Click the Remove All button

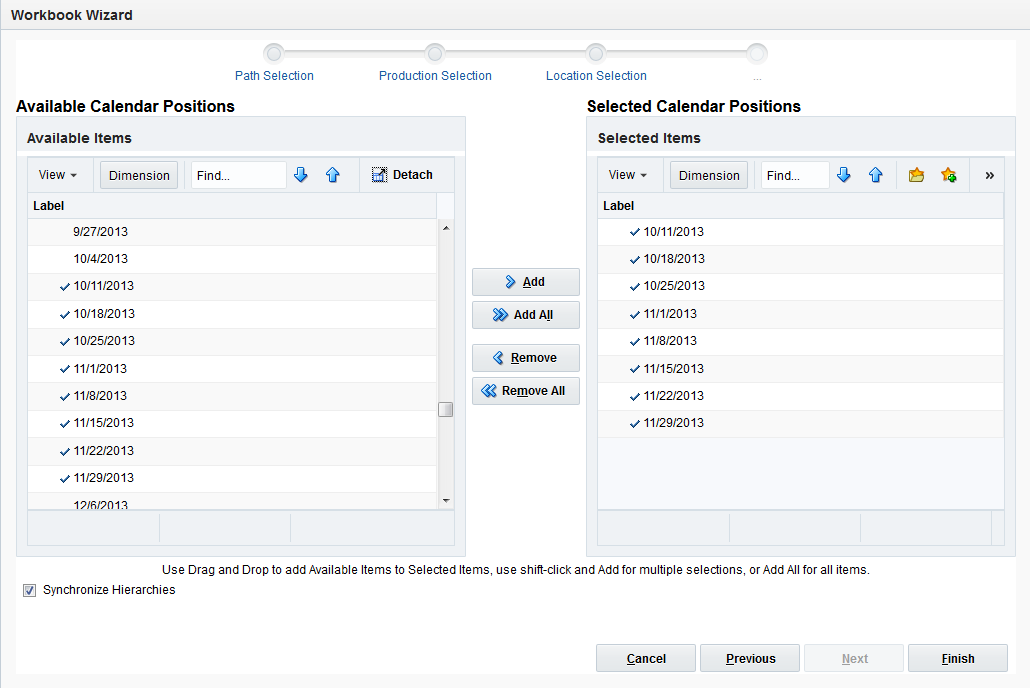(526, 391)
